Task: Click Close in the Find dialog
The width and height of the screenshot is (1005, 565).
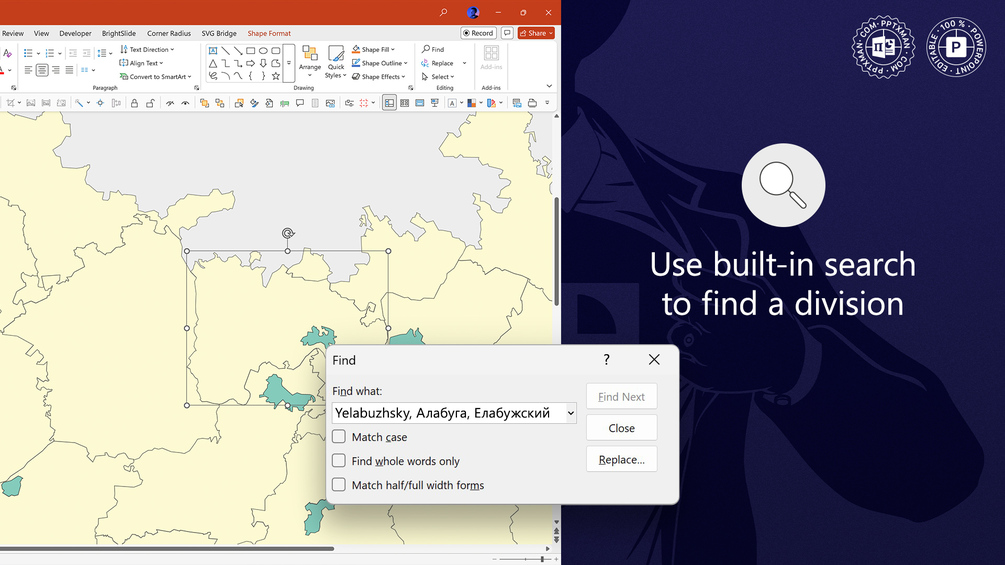Action: point(621,428)
